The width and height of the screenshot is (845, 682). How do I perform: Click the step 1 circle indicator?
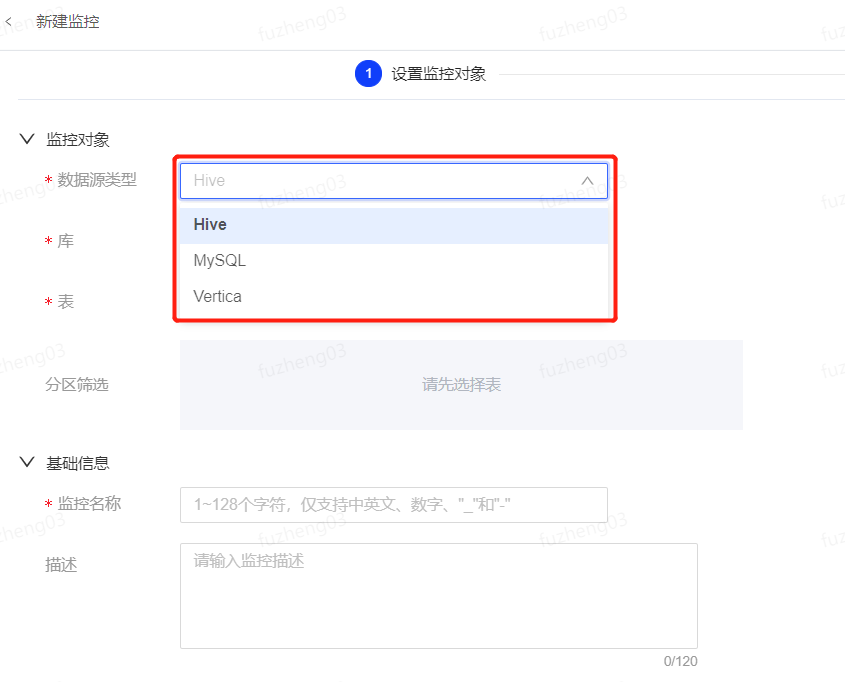368,74
